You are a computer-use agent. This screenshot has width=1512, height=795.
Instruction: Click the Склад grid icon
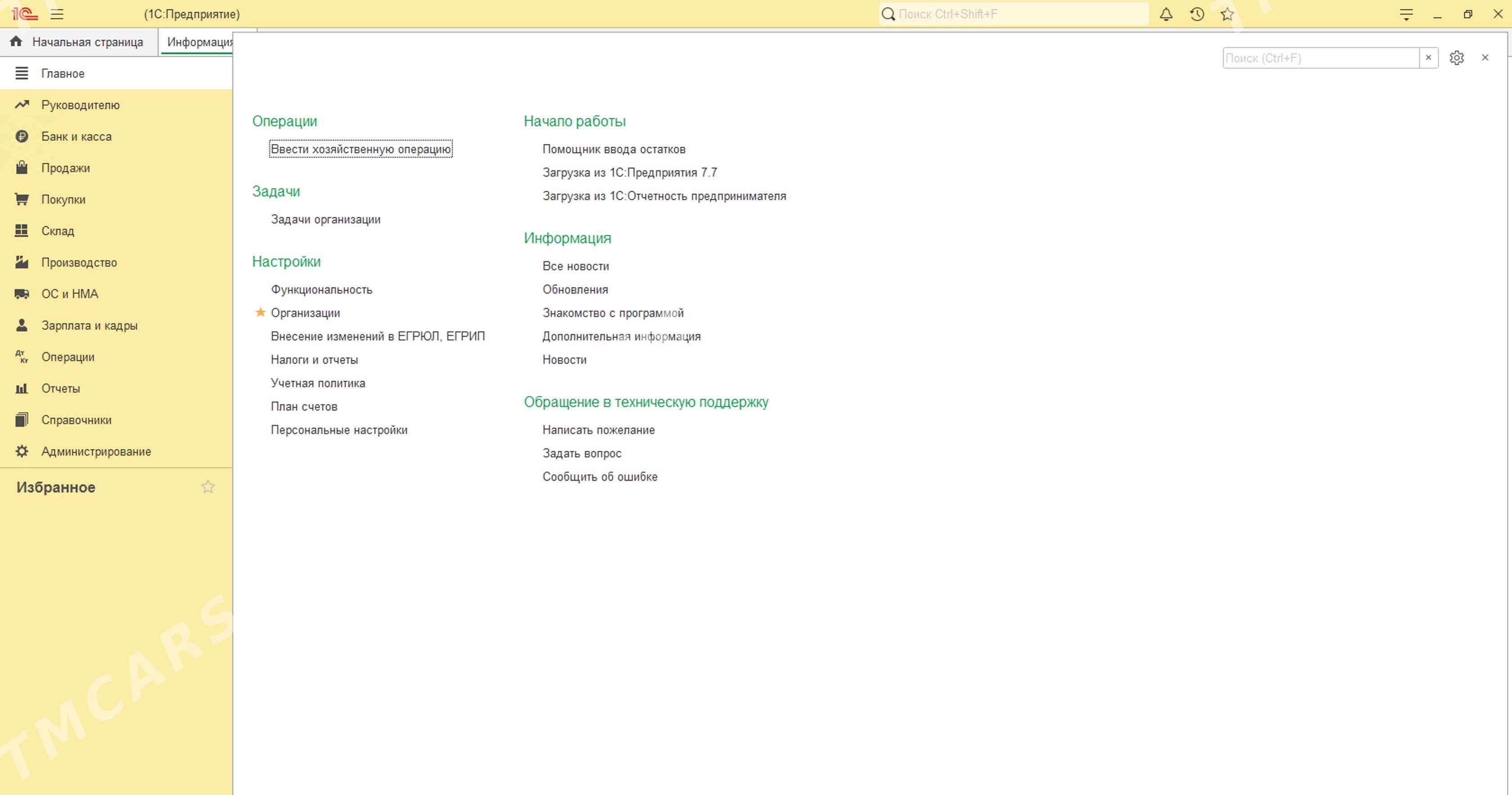coord(22,230)
